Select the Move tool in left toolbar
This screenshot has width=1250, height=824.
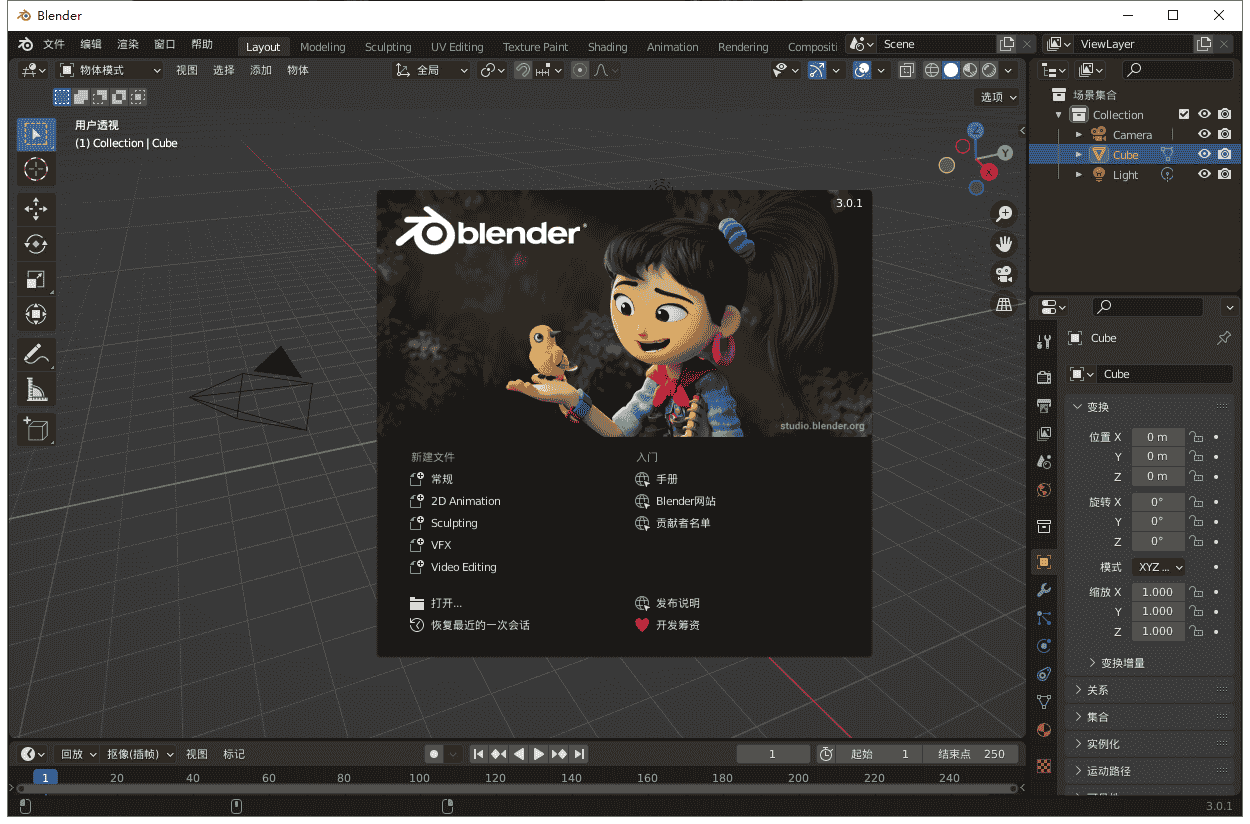(36, 209)
